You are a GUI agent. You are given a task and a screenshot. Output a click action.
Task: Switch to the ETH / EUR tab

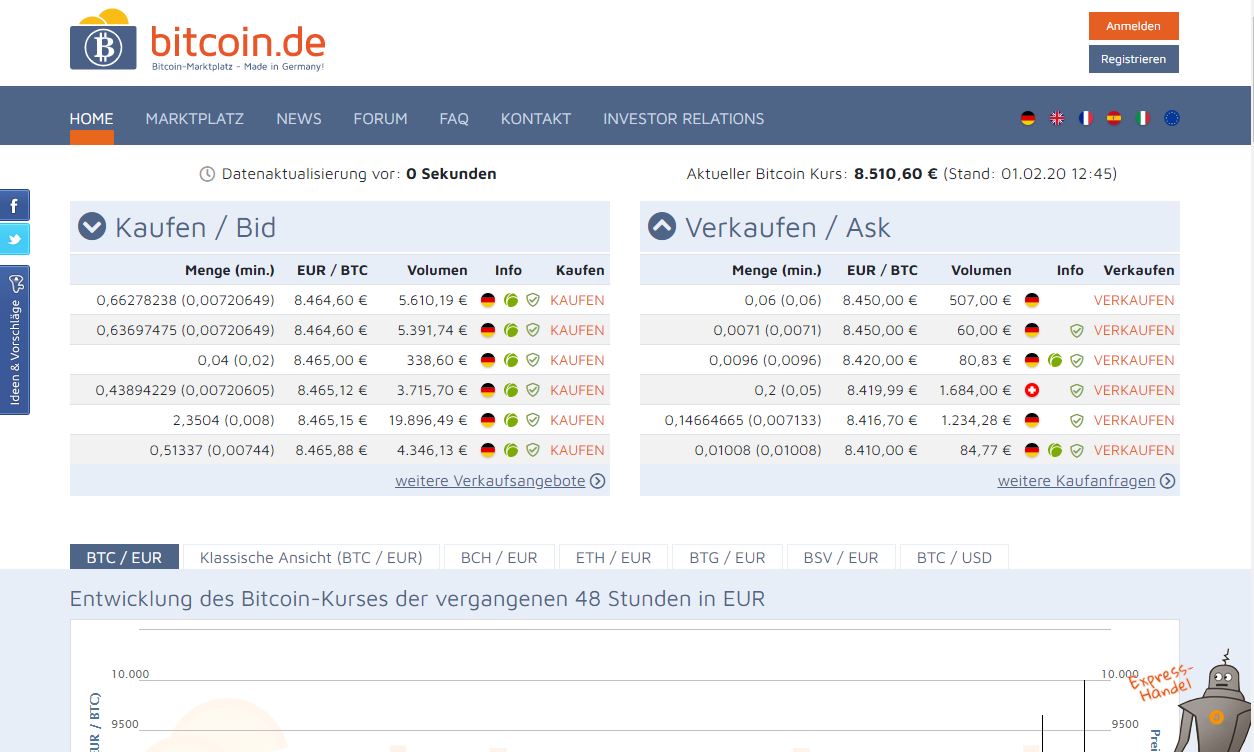click(x=613, y=557)
